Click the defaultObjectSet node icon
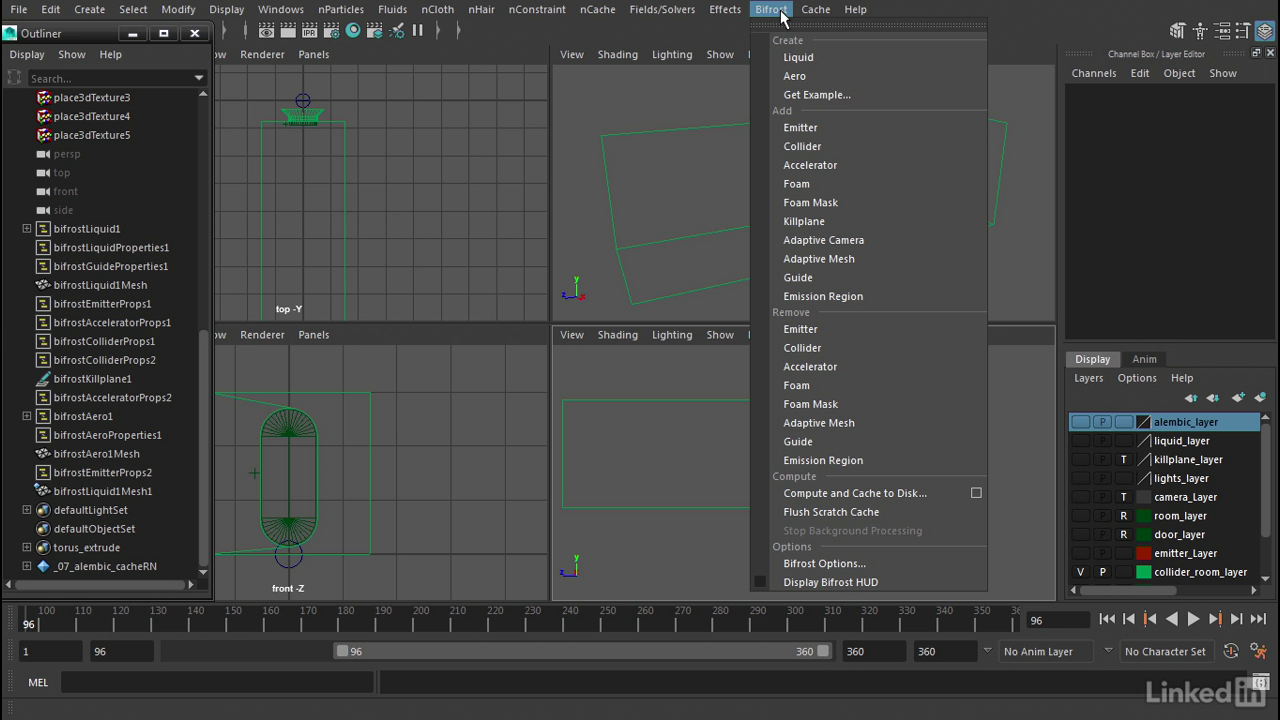 [43, 529]
